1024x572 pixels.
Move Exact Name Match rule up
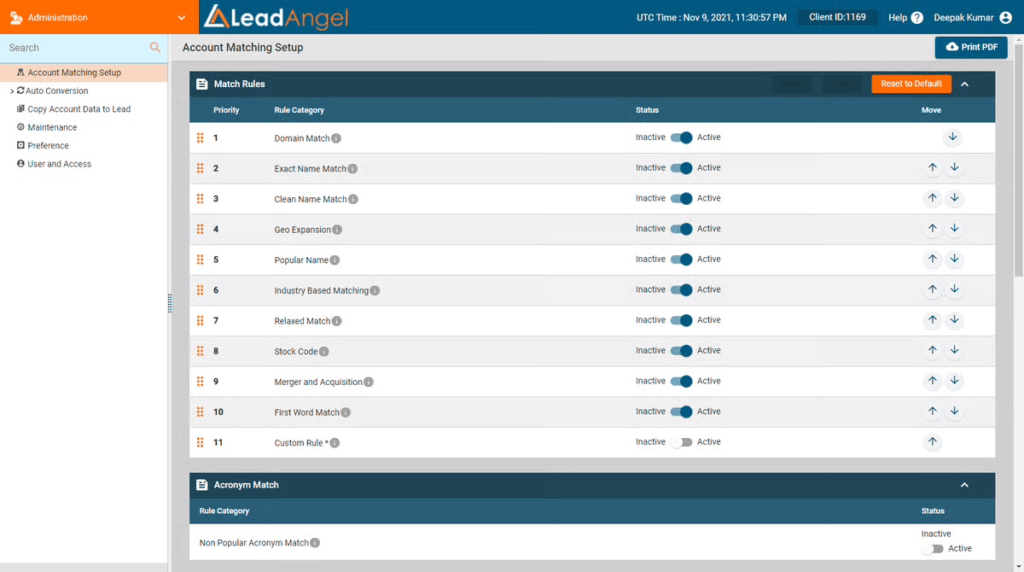pos(932,168)
